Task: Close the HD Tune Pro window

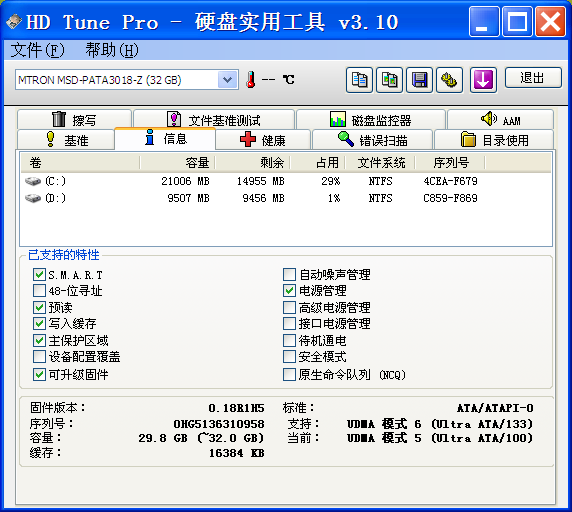Action: point(550,22)
